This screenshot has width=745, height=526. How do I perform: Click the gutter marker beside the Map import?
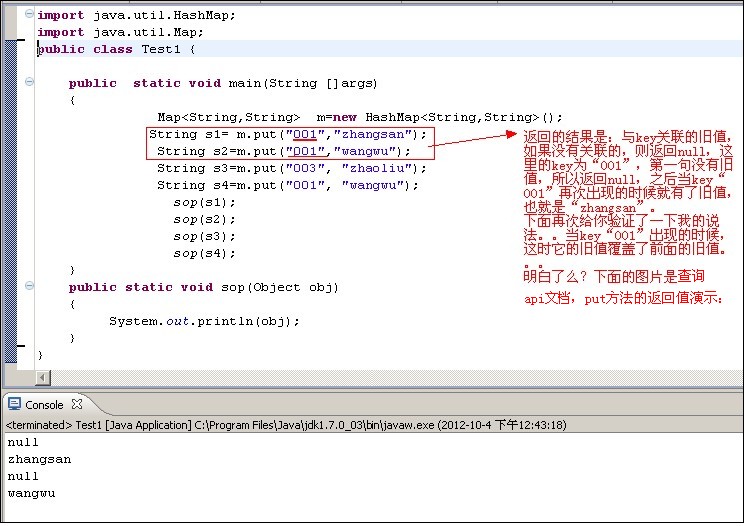click(21, 38)
